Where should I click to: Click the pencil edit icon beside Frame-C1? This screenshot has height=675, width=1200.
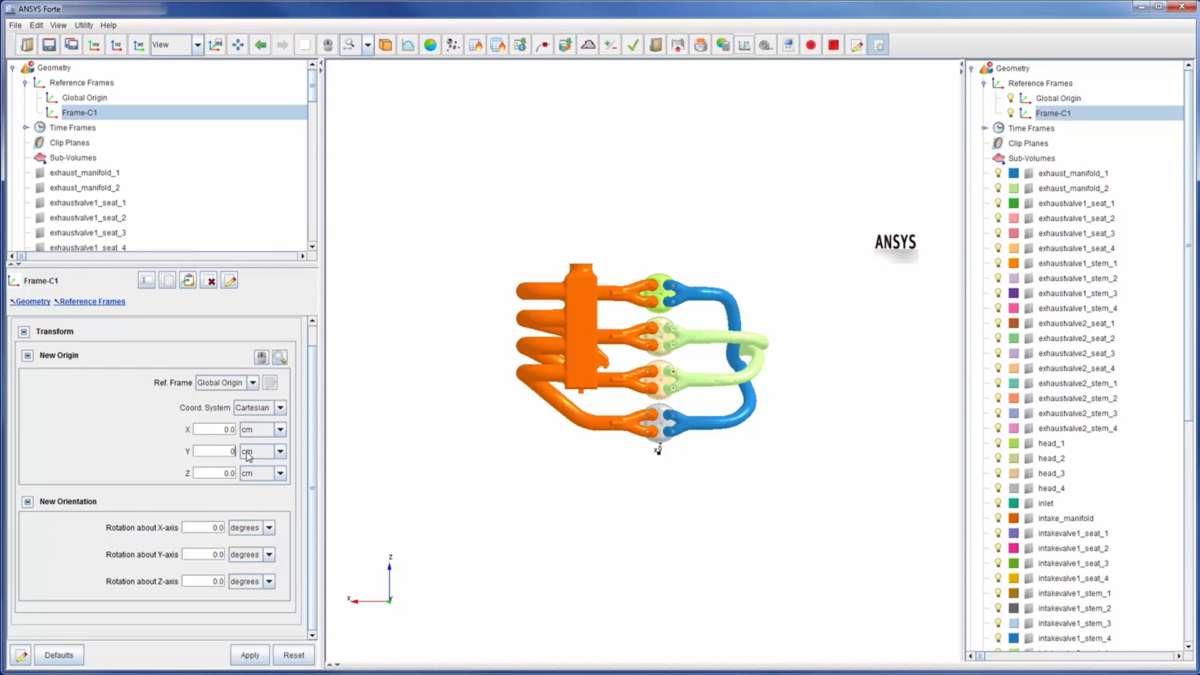coord(229,281)
